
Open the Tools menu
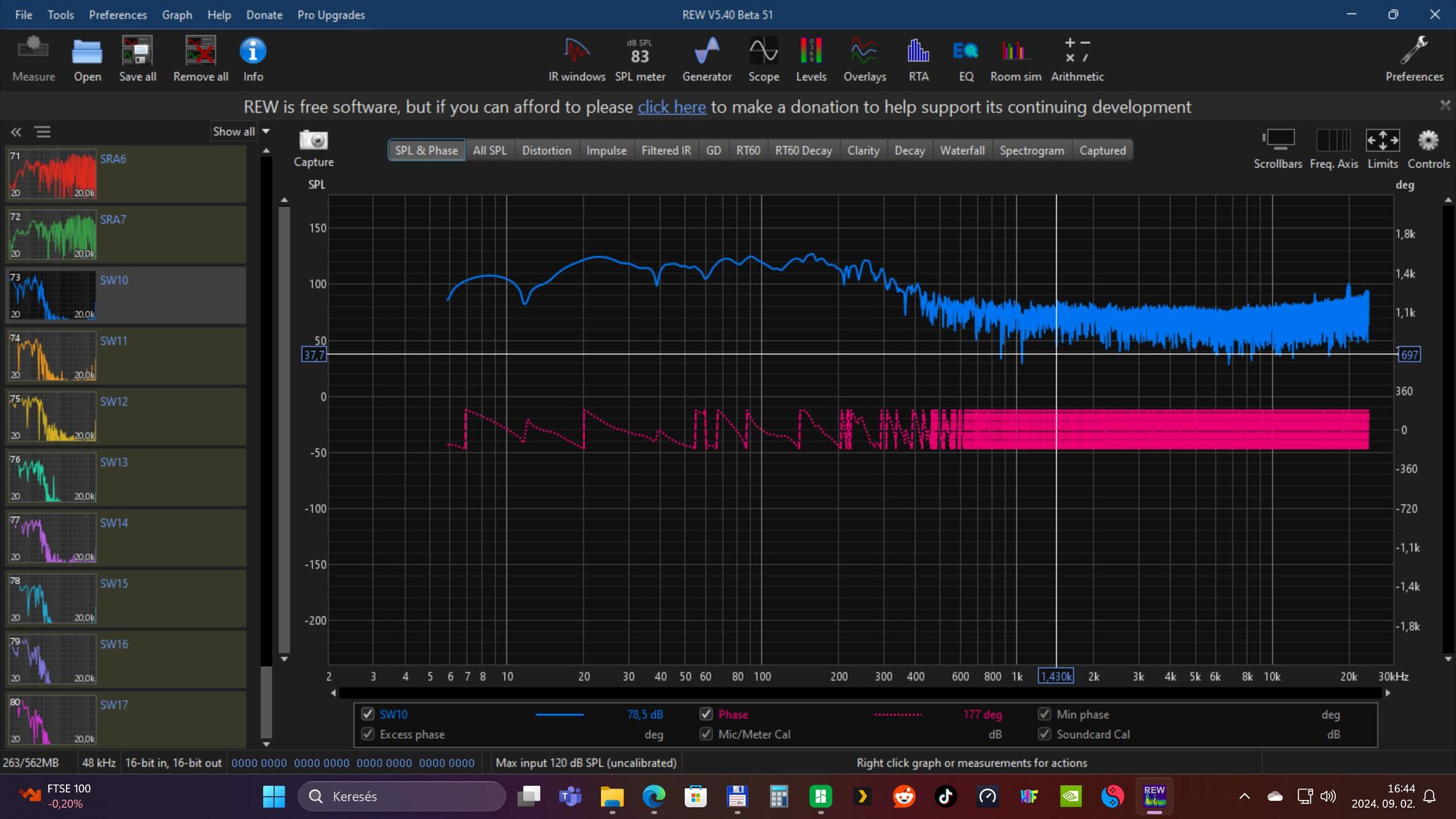pos(60,15)
